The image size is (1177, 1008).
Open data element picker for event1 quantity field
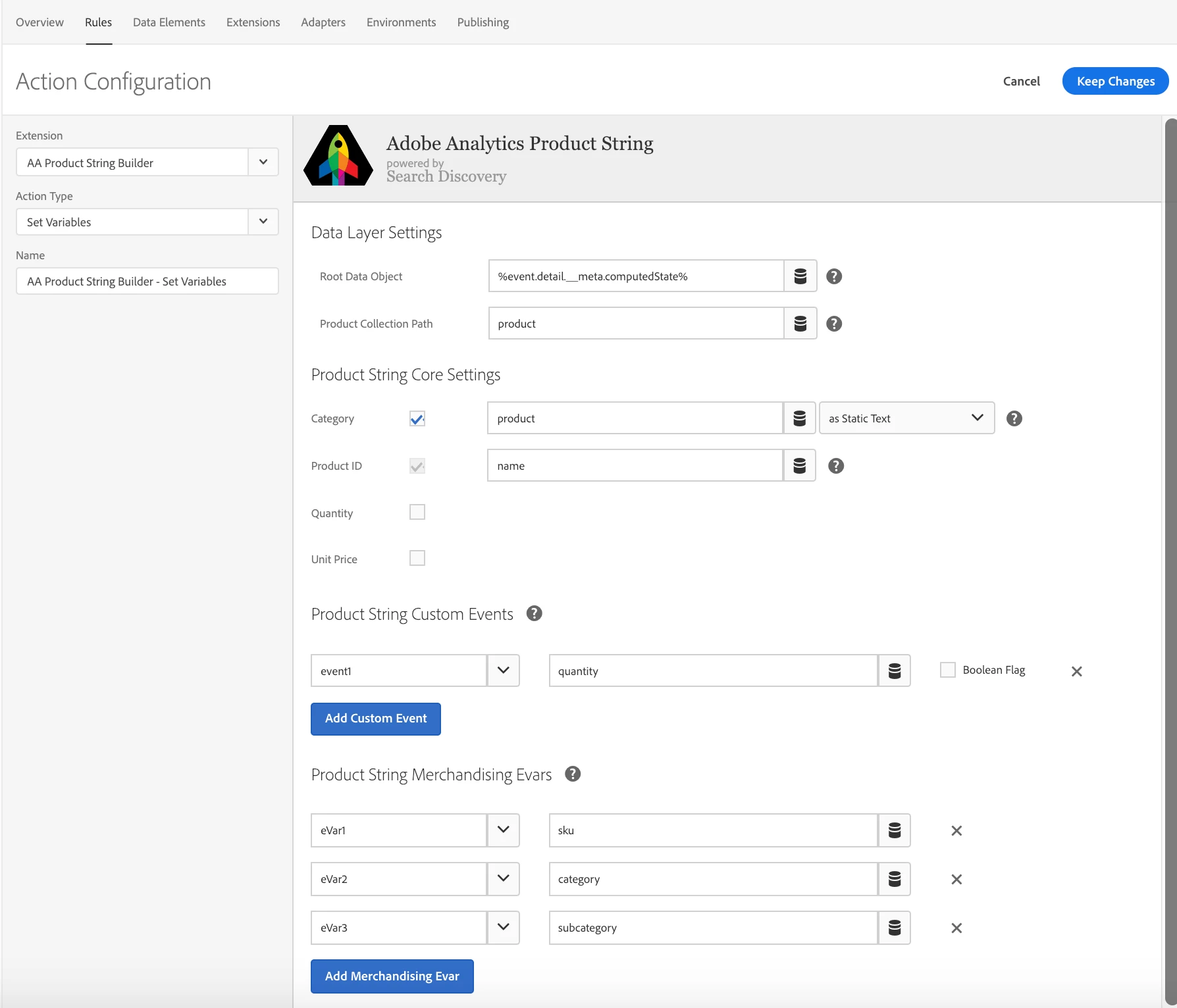pos(895,671)
